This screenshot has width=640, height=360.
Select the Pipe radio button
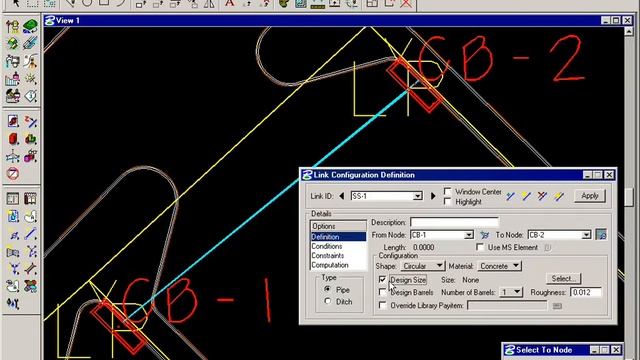coord(327,289)
